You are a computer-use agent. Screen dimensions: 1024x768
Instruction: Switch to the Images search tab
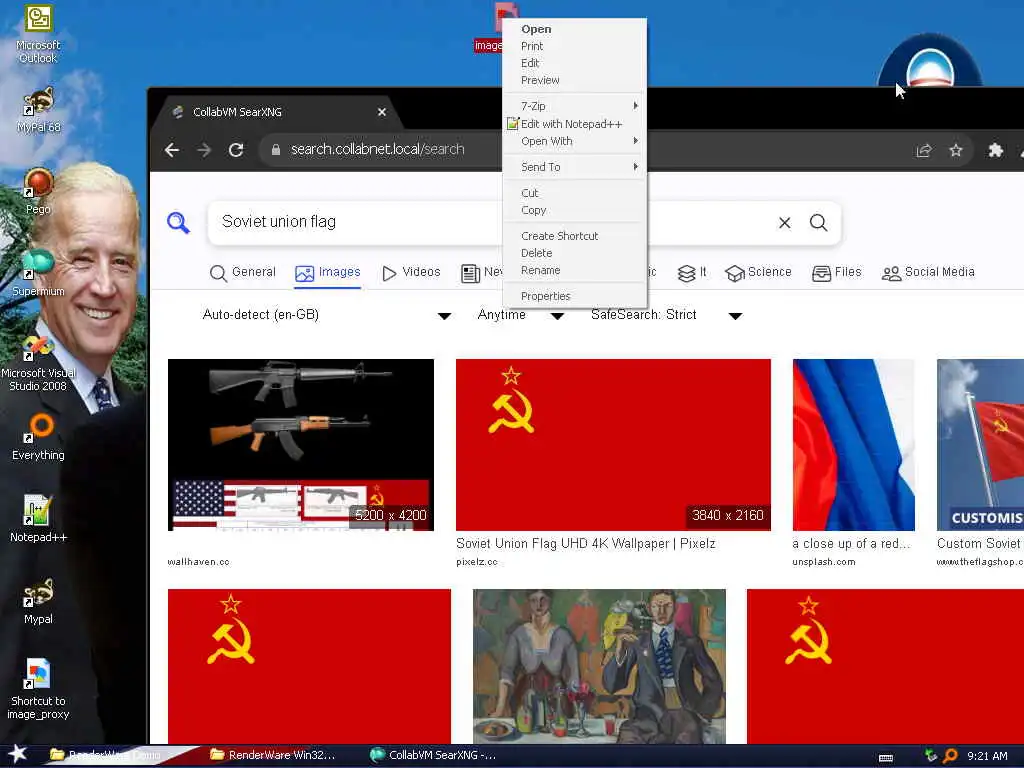tap(327, 272)
